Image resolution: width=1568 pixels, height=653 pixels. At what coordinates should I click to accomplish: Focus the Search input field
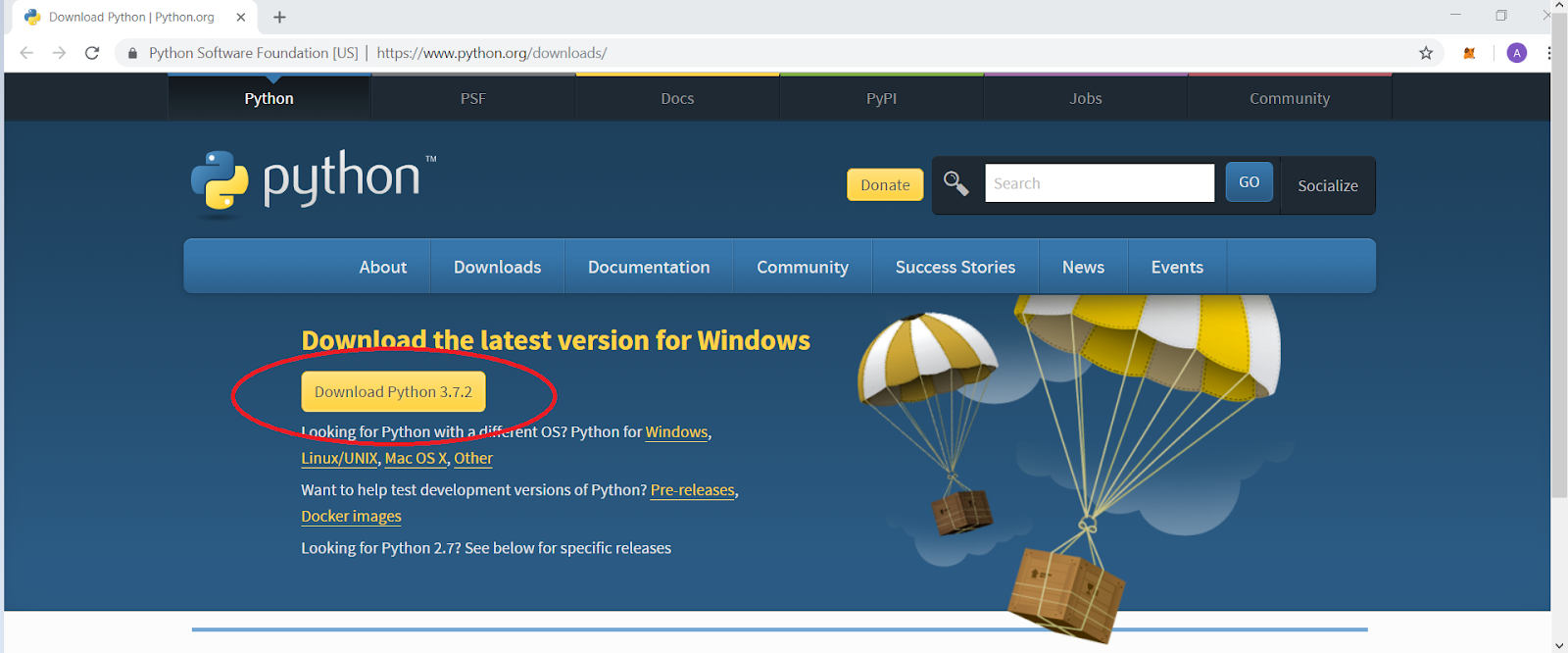click(1100, 183)
